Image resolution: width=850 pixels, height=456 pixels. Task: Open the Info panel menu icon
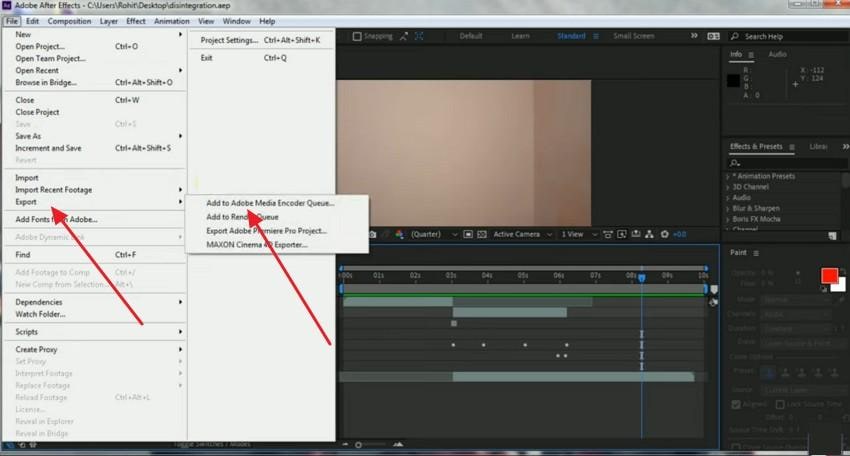click(751, 55)
